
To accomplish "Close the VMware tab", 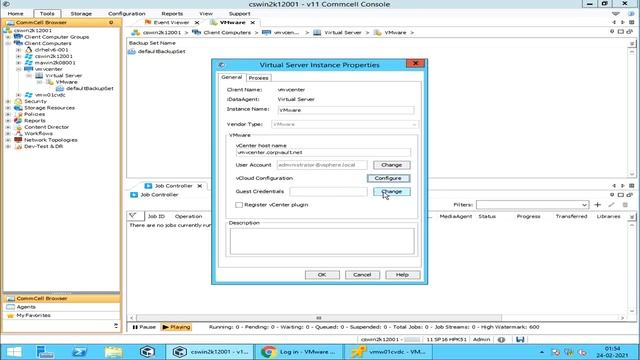I will click(x=253, y=22).
